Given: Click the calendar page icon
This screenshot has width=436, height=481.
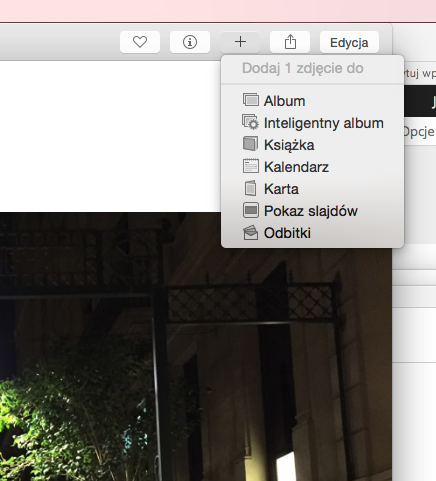Looking at the screenshot, I should click(x=251, y=166).
